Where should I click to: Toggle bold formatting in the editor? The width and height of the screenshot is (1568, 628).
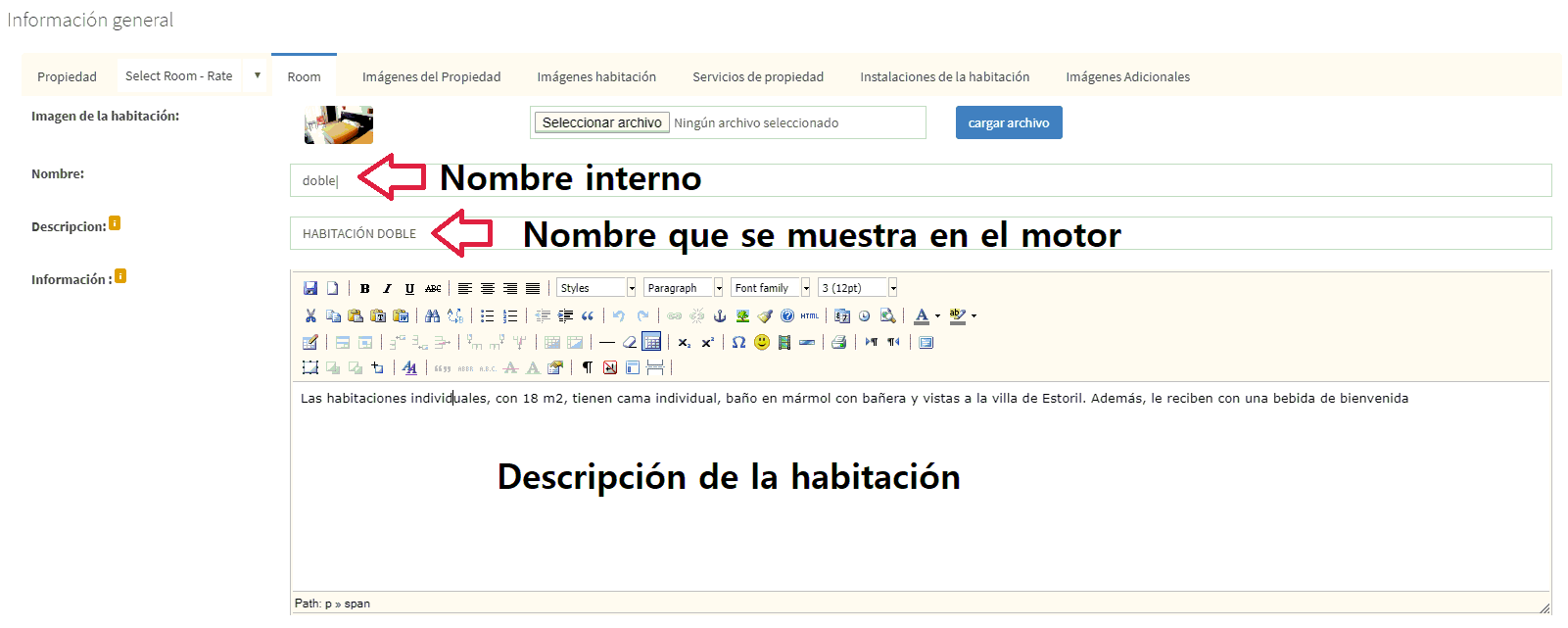pyautogui.click(x=364, y=288)
